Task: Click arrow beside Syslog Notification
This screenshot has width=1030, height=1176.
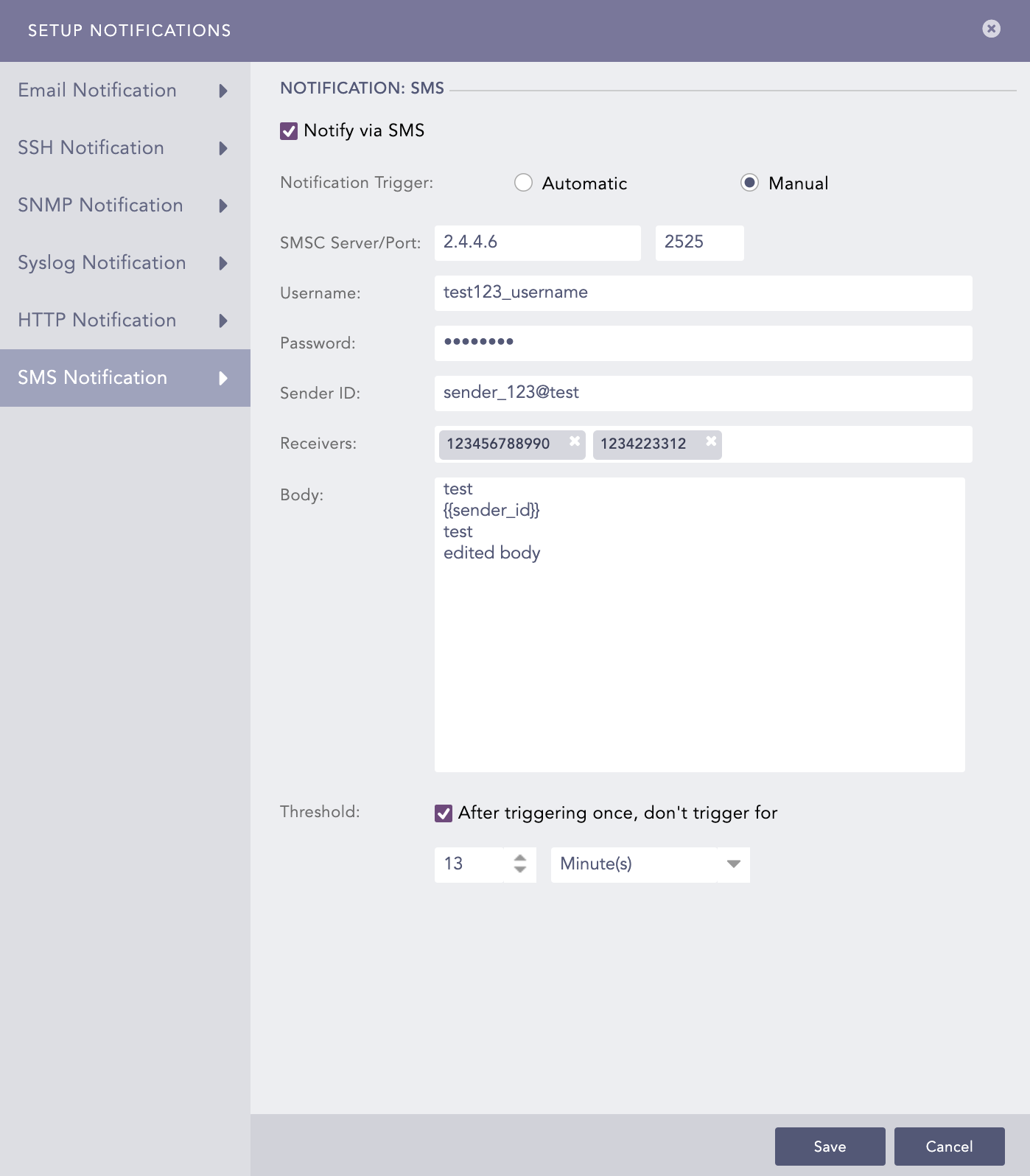Action: coord(223,263)
